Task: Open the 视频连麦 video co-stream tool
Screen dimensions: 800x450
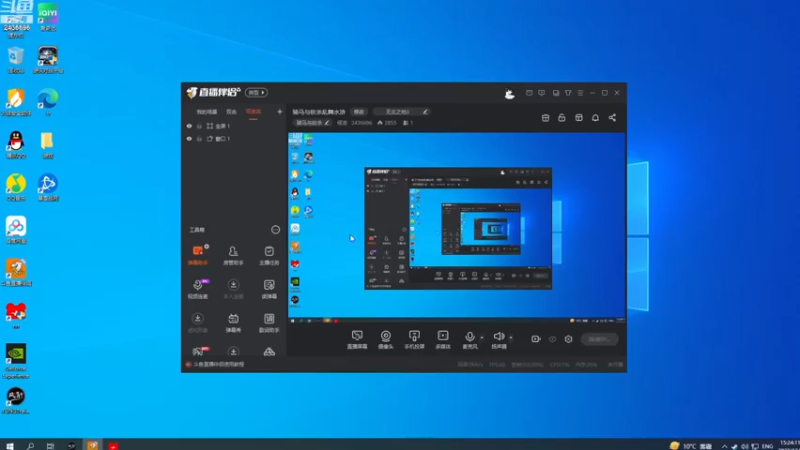Action: click(198, 289)
